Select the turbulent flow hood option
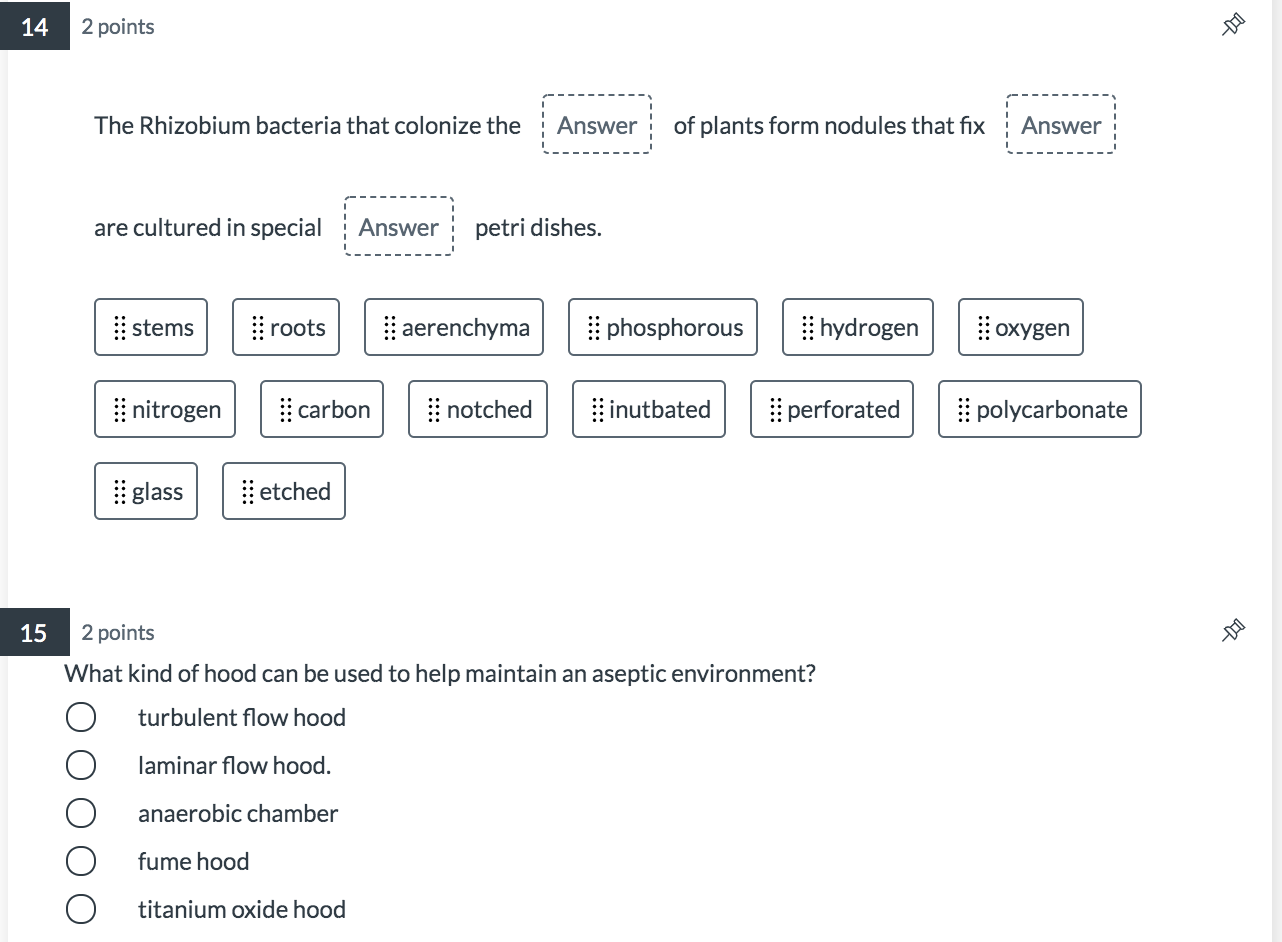This screenshot has width=1282, height=942. (81, 718)
